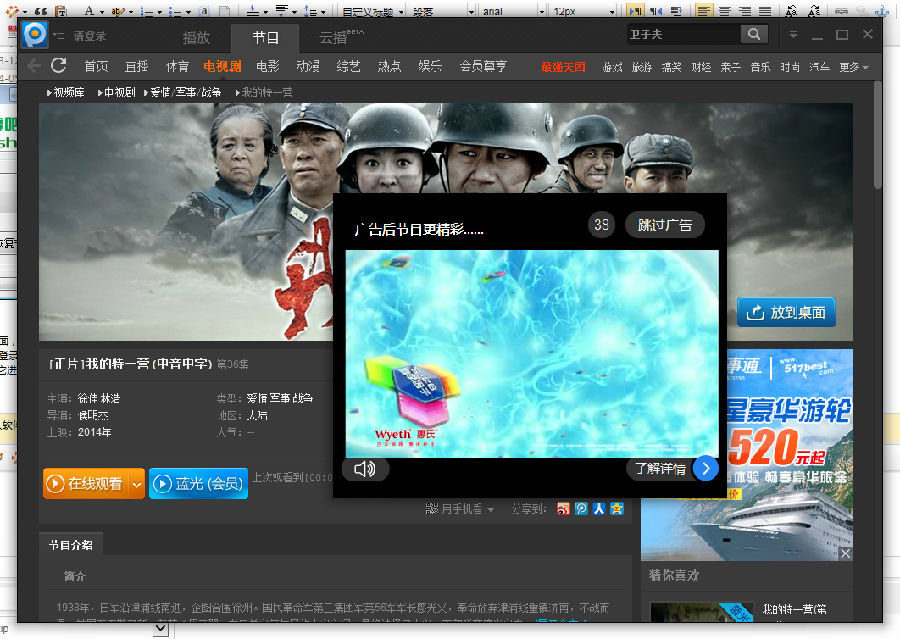Click the blue arrow next to 了解详情
Screen dimensions: 900x639
pyautogui.click(x=706, y=468)
